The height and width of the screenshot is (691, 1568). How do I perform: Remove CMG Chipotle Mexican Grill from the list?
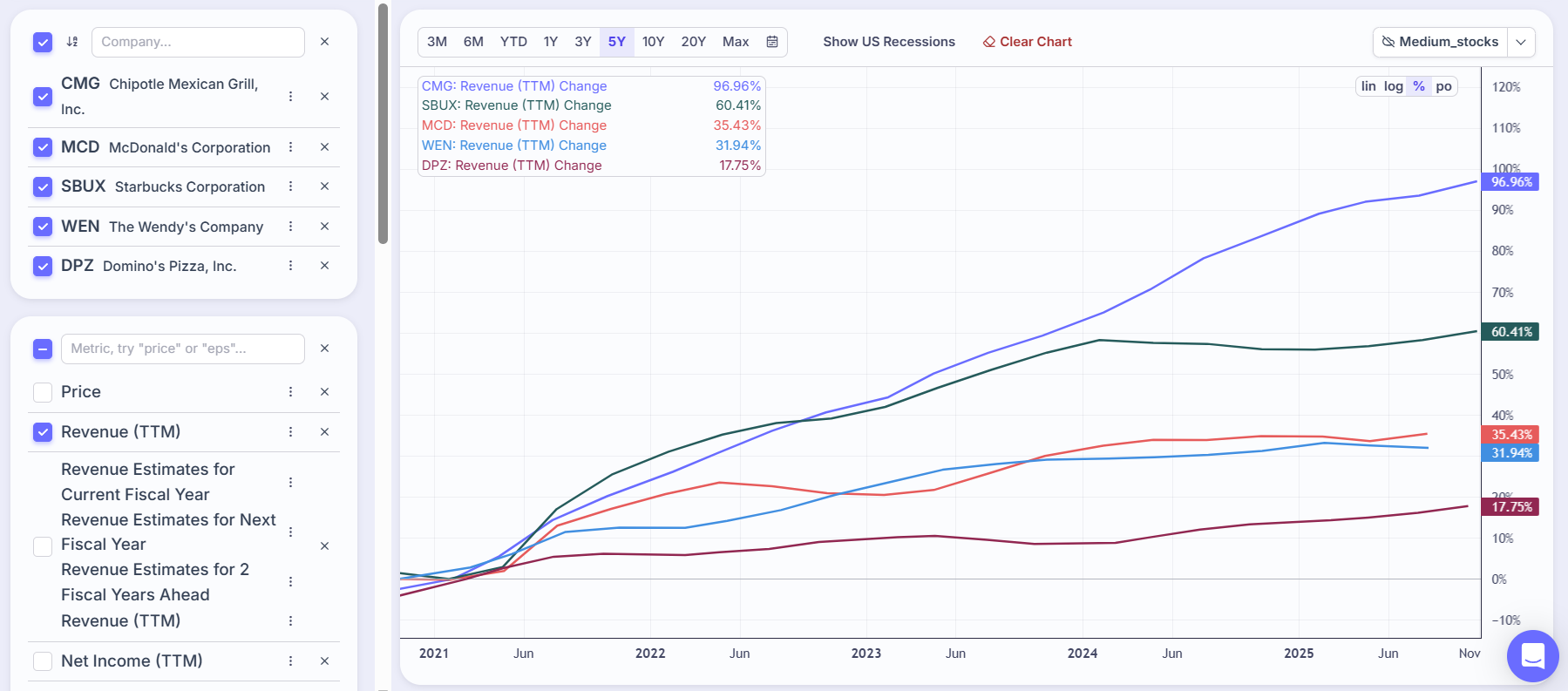[x=324, y=97]
